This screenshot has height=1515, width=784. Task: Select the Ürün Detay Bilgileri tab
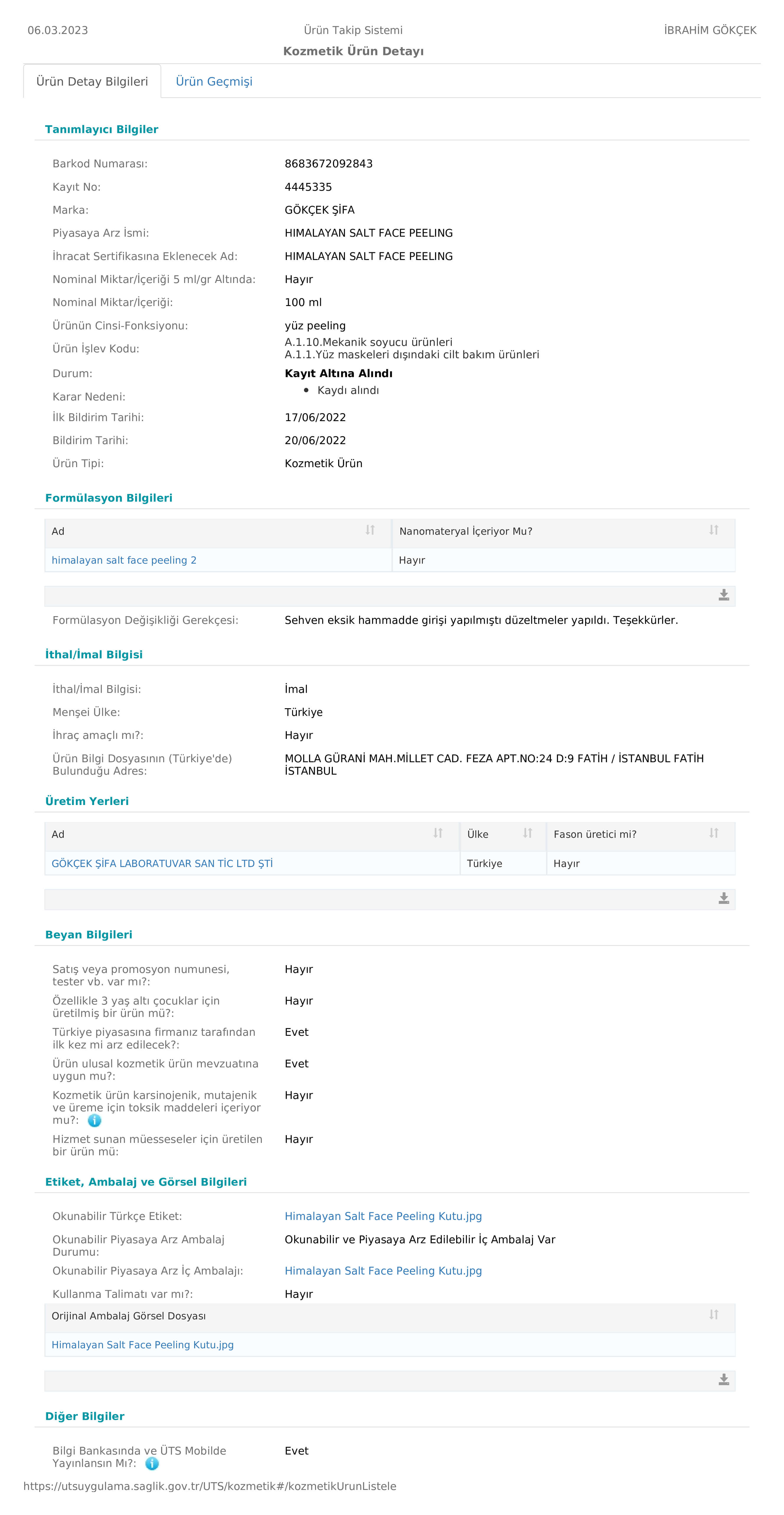[92, 82]
